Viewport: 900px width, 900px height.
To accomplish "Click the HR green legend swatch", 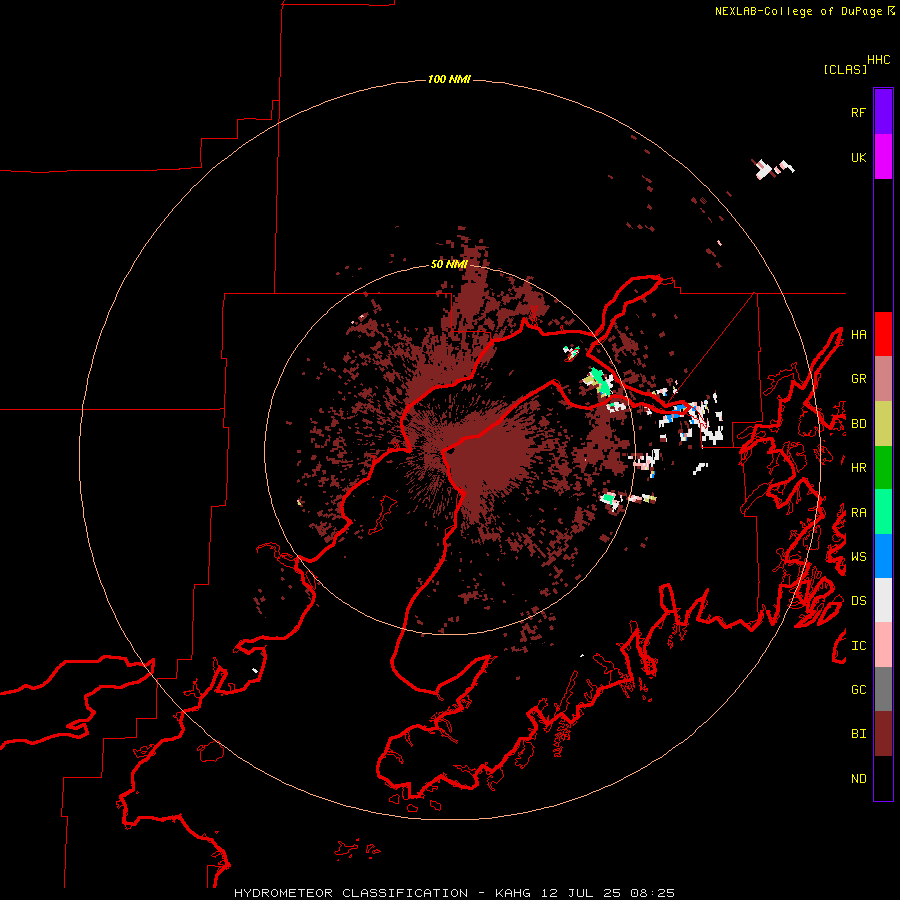I will 883,468.
